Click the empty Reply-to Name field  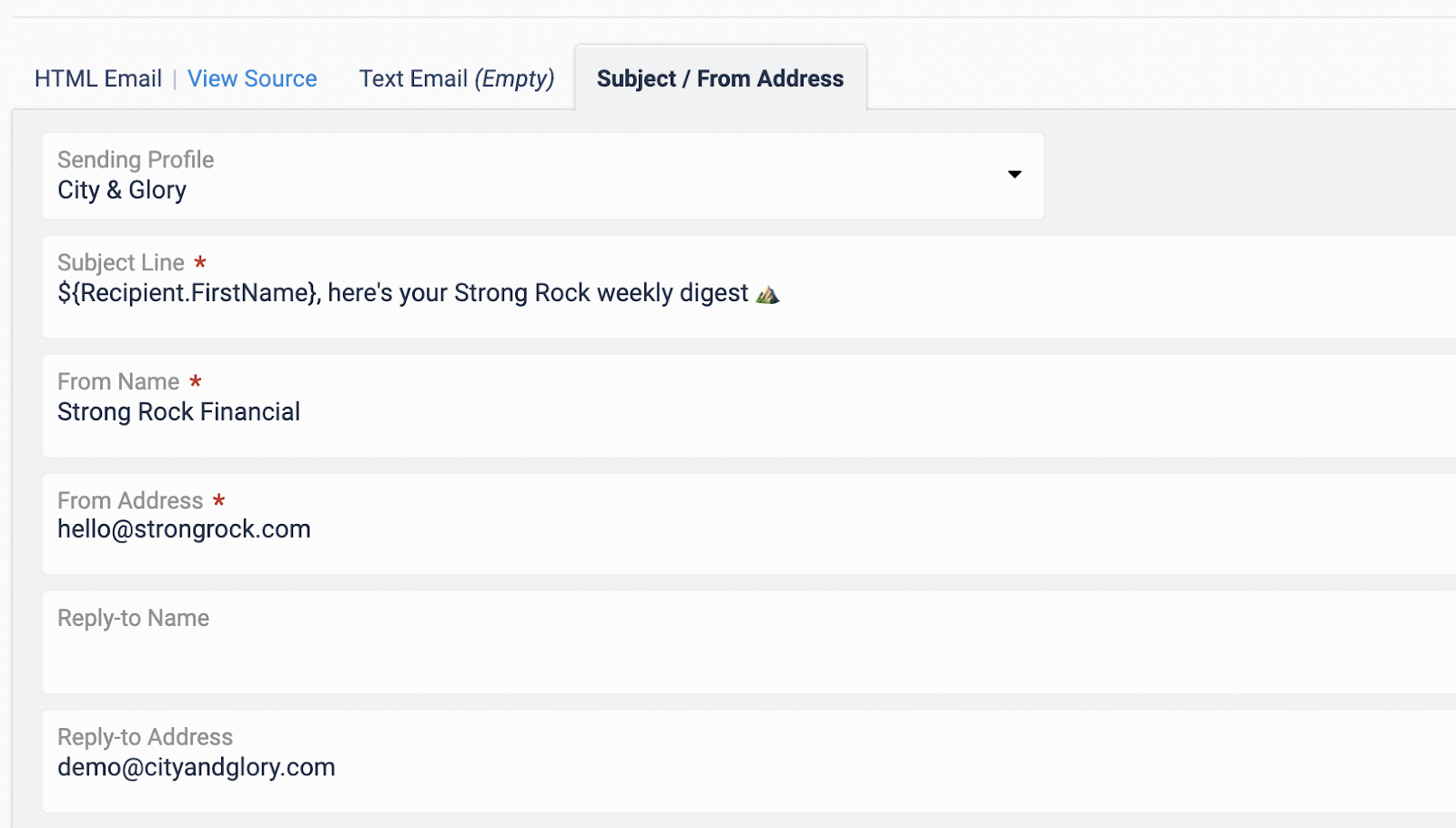click(x=749, y=642)
